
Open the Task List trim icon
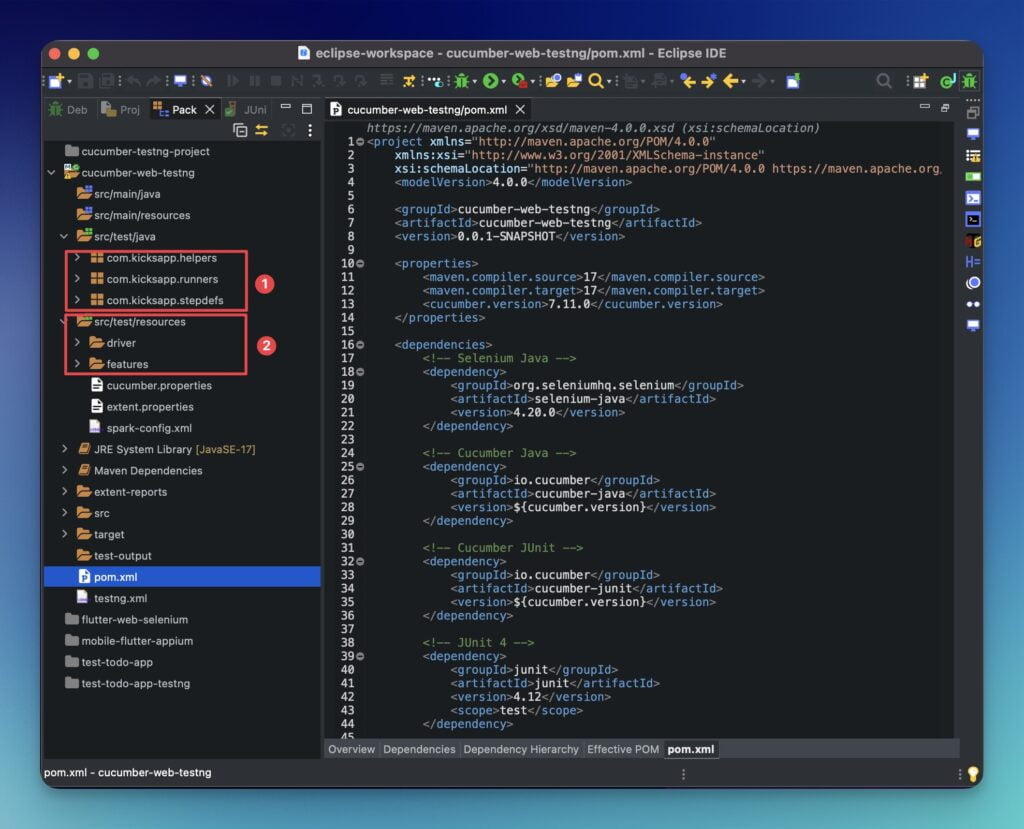click(973, 155)
